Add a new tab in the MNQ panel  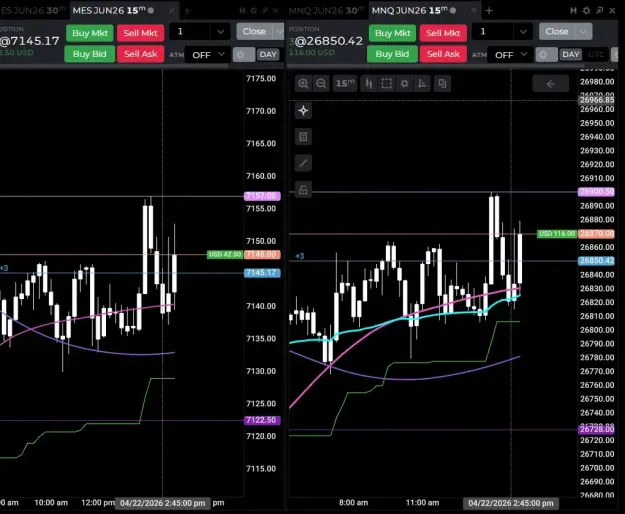pyautogui.click(x=489, y=11)
